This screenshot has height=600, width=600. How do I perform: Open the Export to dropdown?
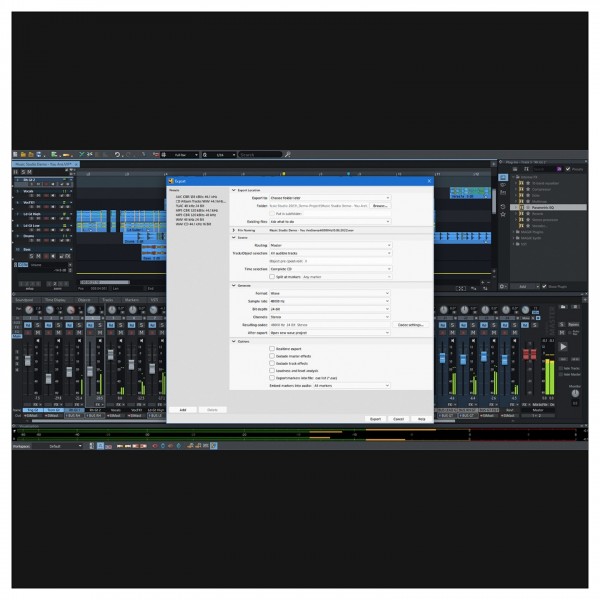[330, 198]
